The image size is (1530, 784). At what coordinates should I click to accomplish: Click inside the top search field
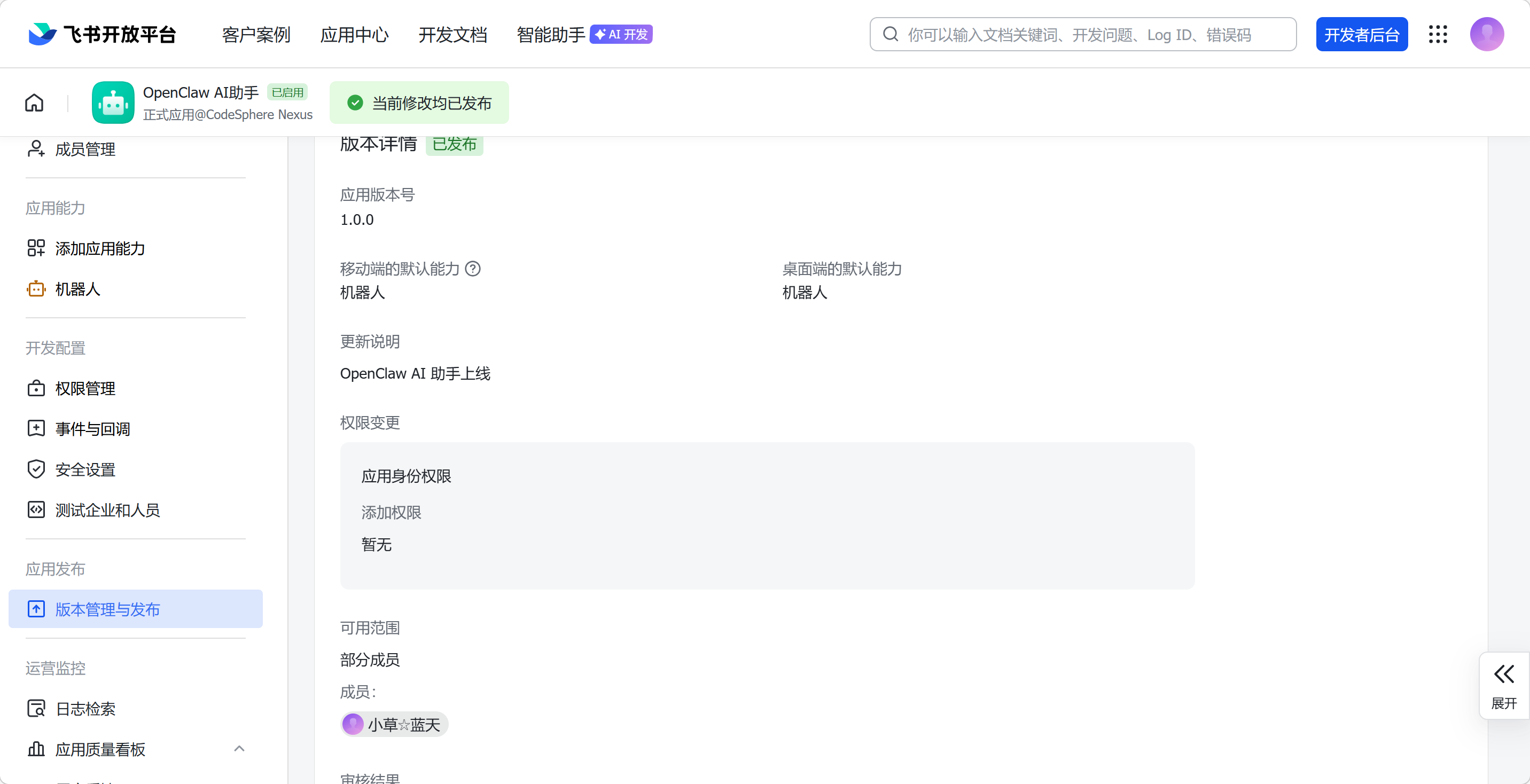(x=1081, y=34)
